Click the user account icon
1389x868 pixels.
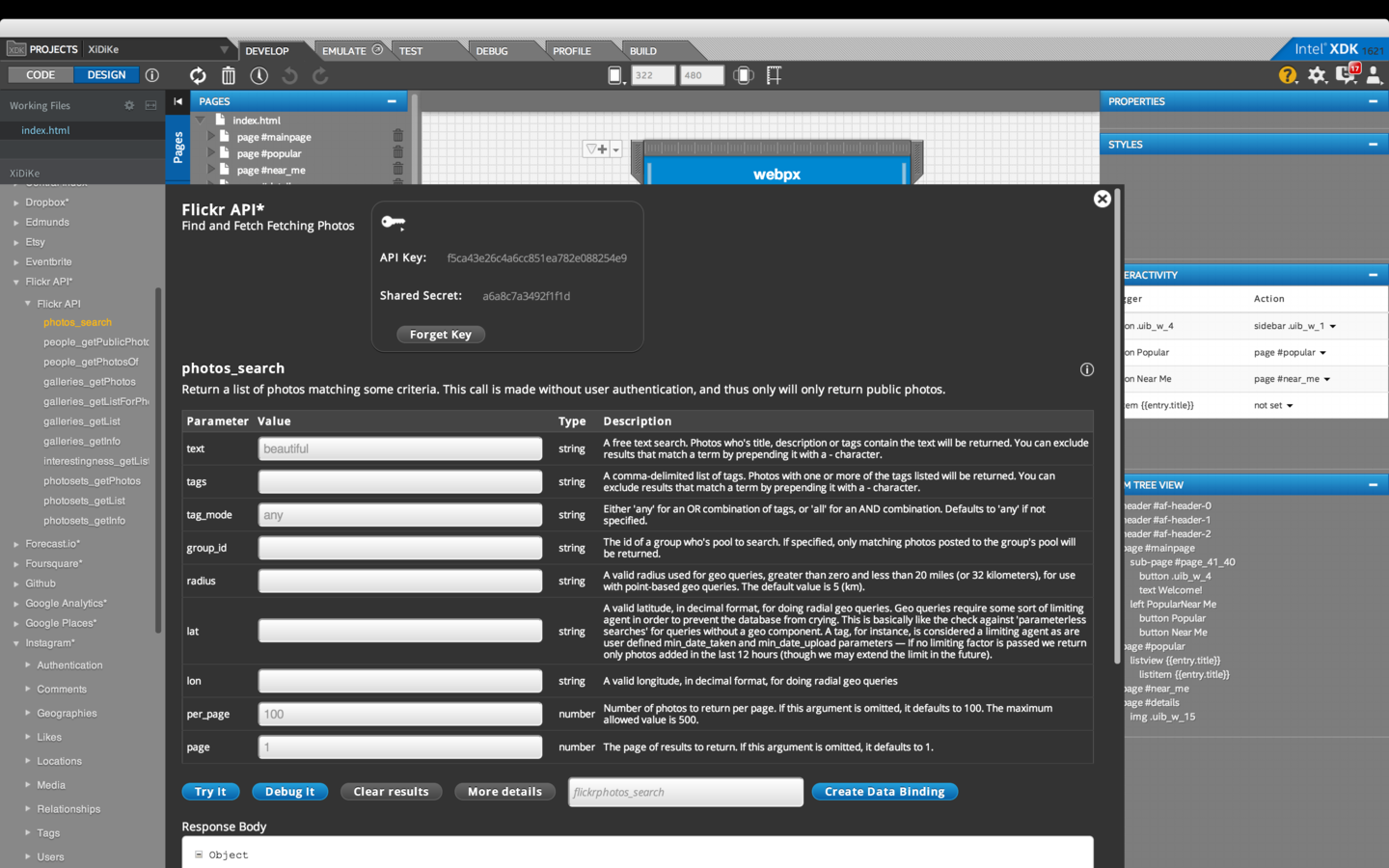pos(1374,75)
